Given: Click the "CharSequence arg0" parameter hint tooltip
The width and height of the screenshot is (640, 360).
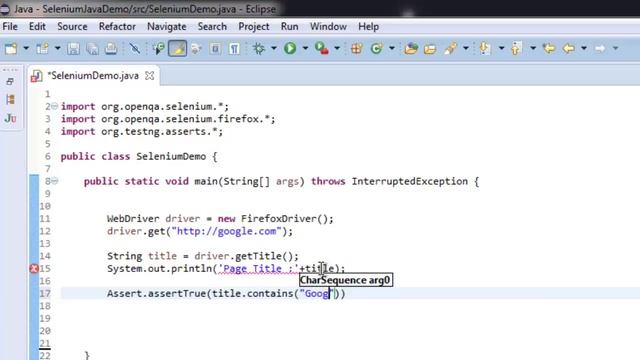Looking at the screenshot, I should [346, 280].
